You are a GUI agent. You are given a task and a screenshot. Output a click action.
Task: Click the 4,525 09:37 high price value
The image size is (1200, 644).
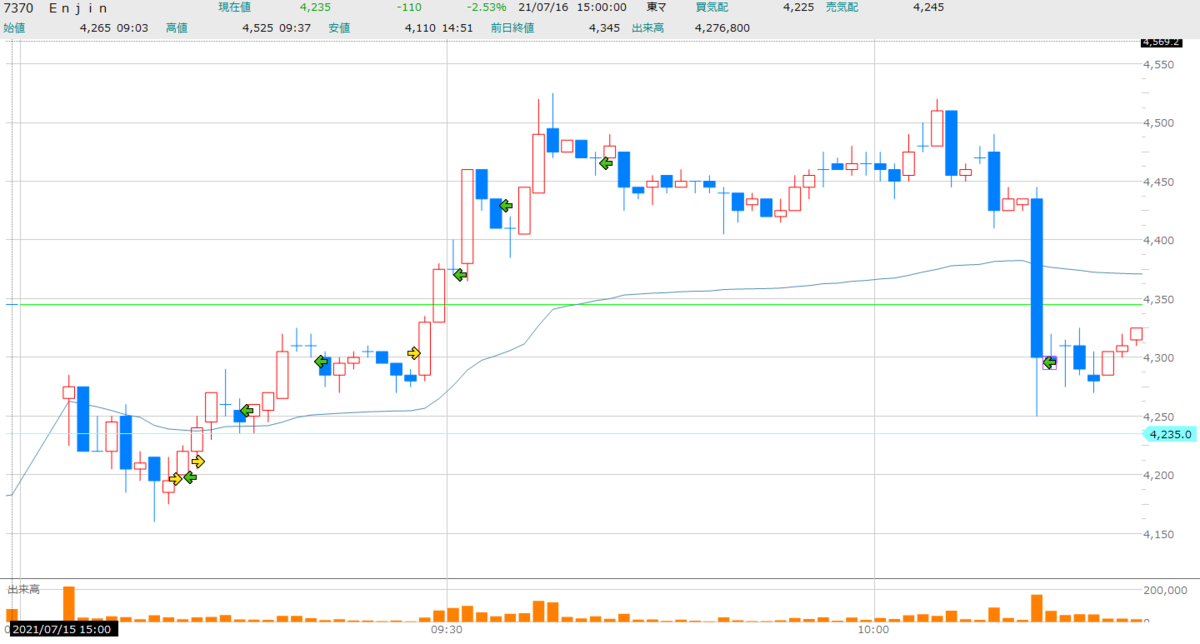[x=277, y=28]
